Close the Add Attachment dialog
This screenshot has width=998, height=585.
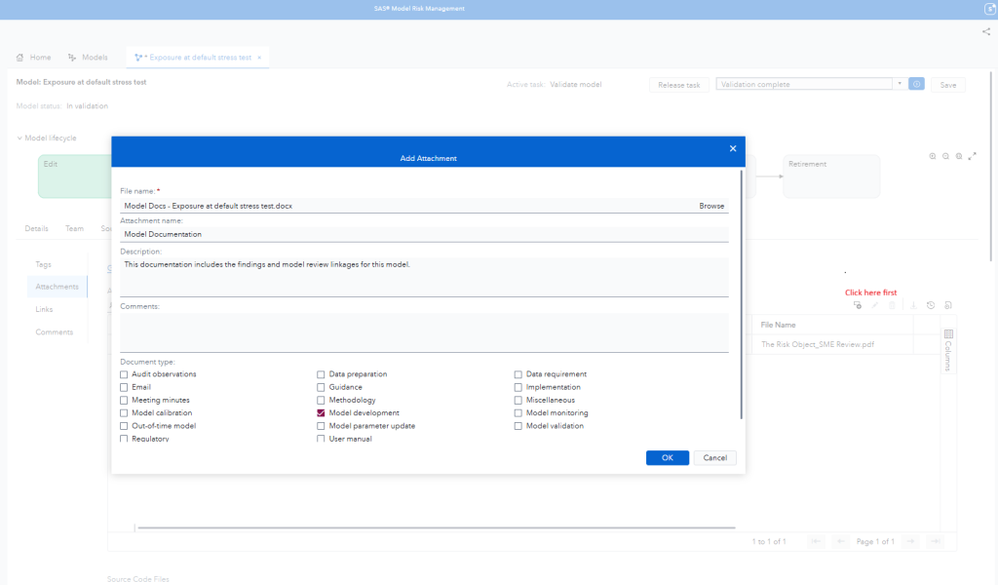(733, 148)
